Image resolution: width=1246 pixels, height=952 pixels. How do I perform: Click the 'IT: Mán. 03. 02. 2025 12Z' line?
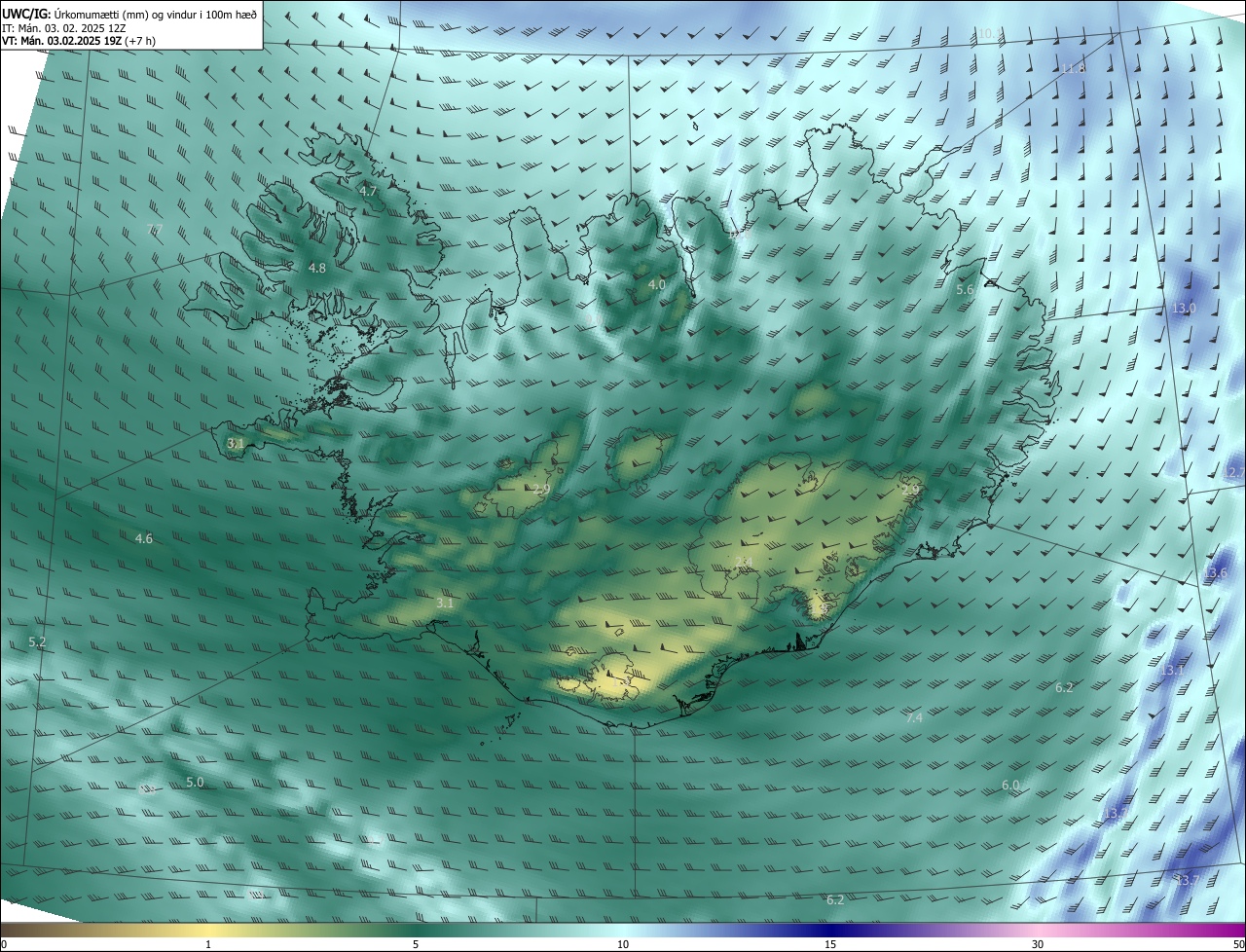pyautogui.click(x=64, y=27)
